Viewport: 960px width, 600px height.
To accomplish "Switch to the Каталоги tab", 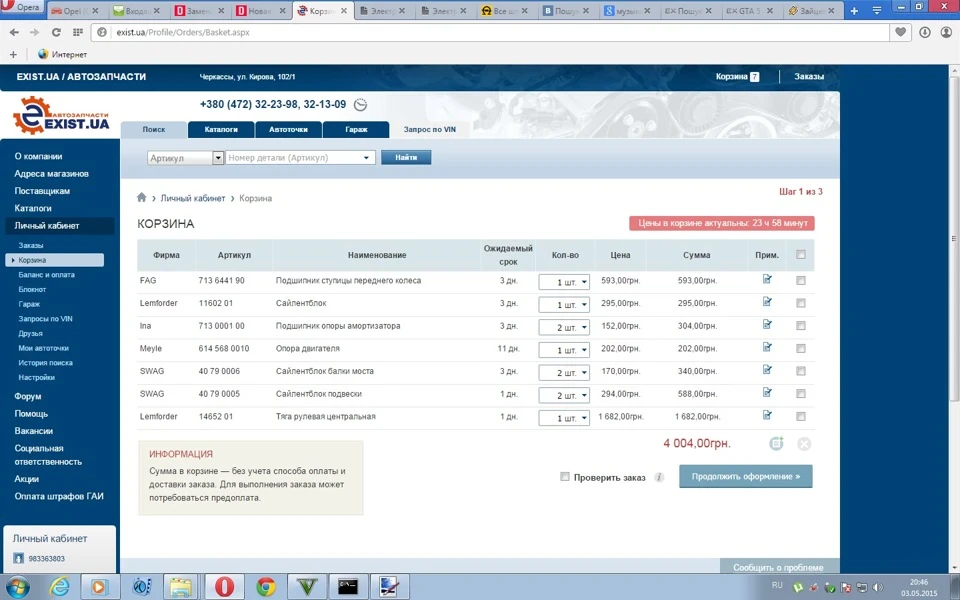I will (x=221, y=129).
